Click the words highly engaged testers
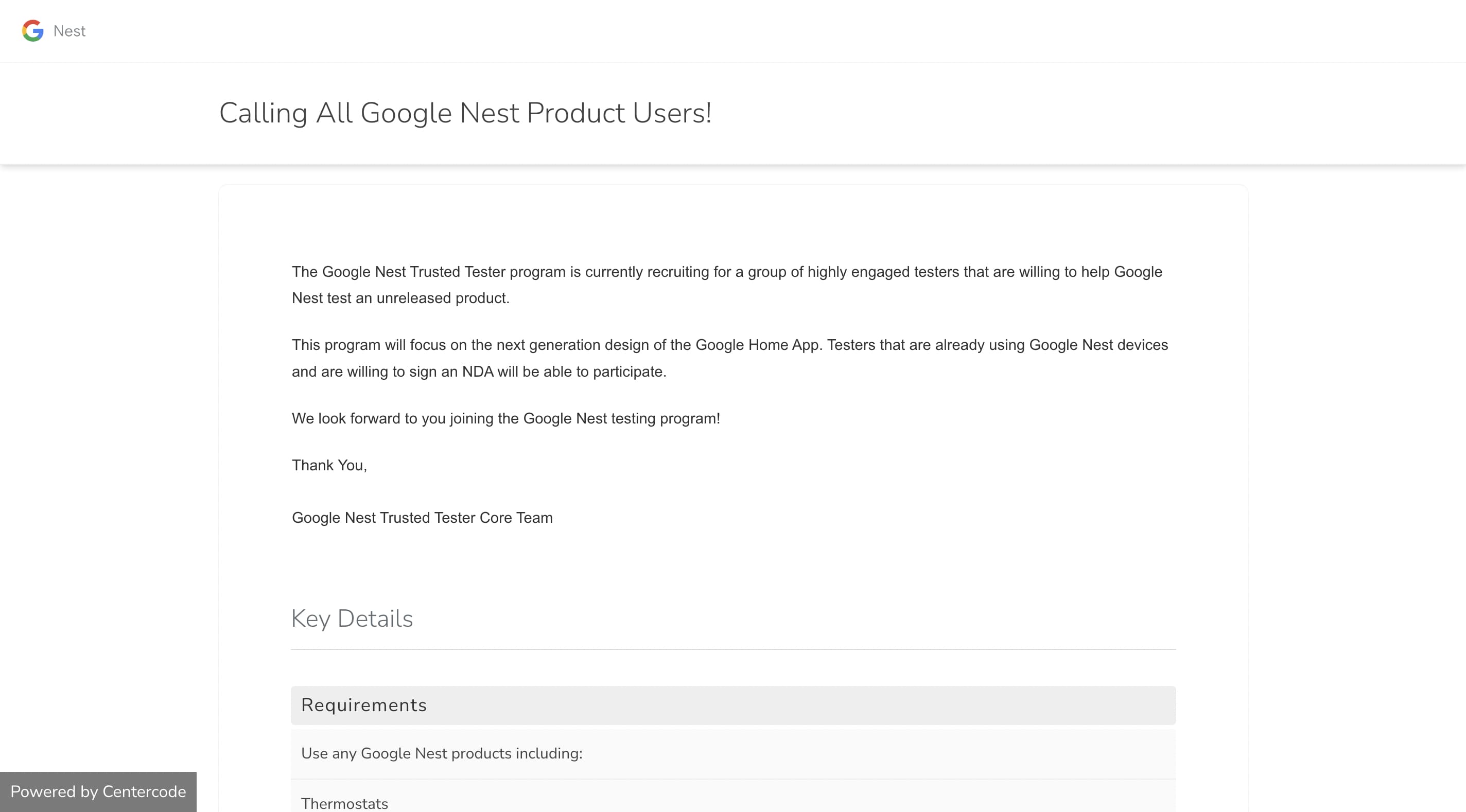Image resolution: width=1466 pixels, height=812 pixels. pos(883,272)
